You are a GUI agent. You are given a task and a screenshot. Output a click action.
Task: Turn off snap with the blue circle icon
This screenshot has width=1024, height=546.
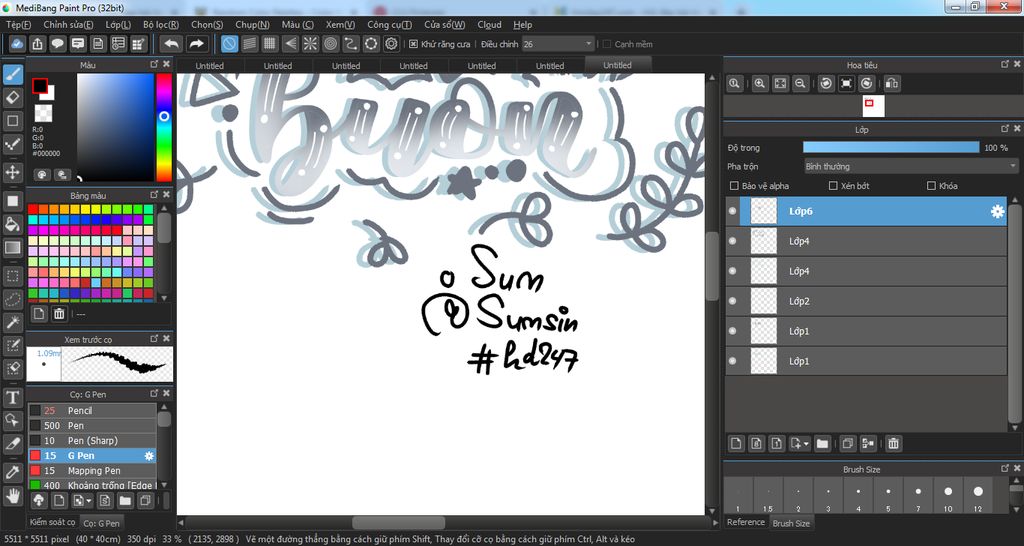point(229,44)
